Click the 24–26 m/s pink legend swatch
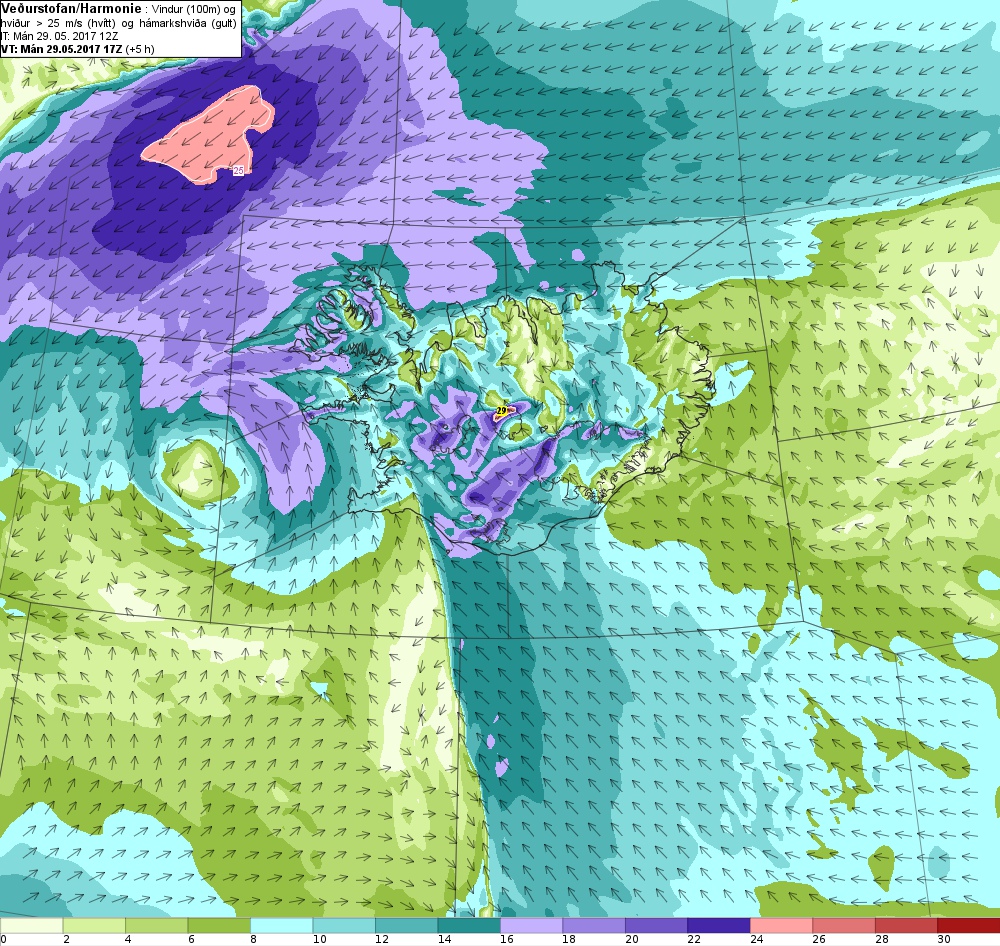This screenshot has height=946, width=1000. point(781,925)
